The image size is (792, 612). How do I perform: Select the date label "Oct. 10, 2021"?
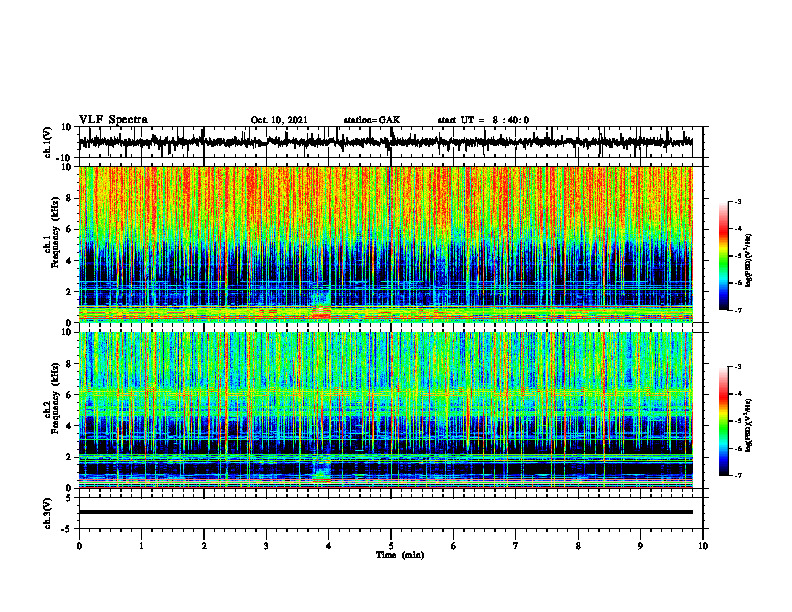coord(279,120)
